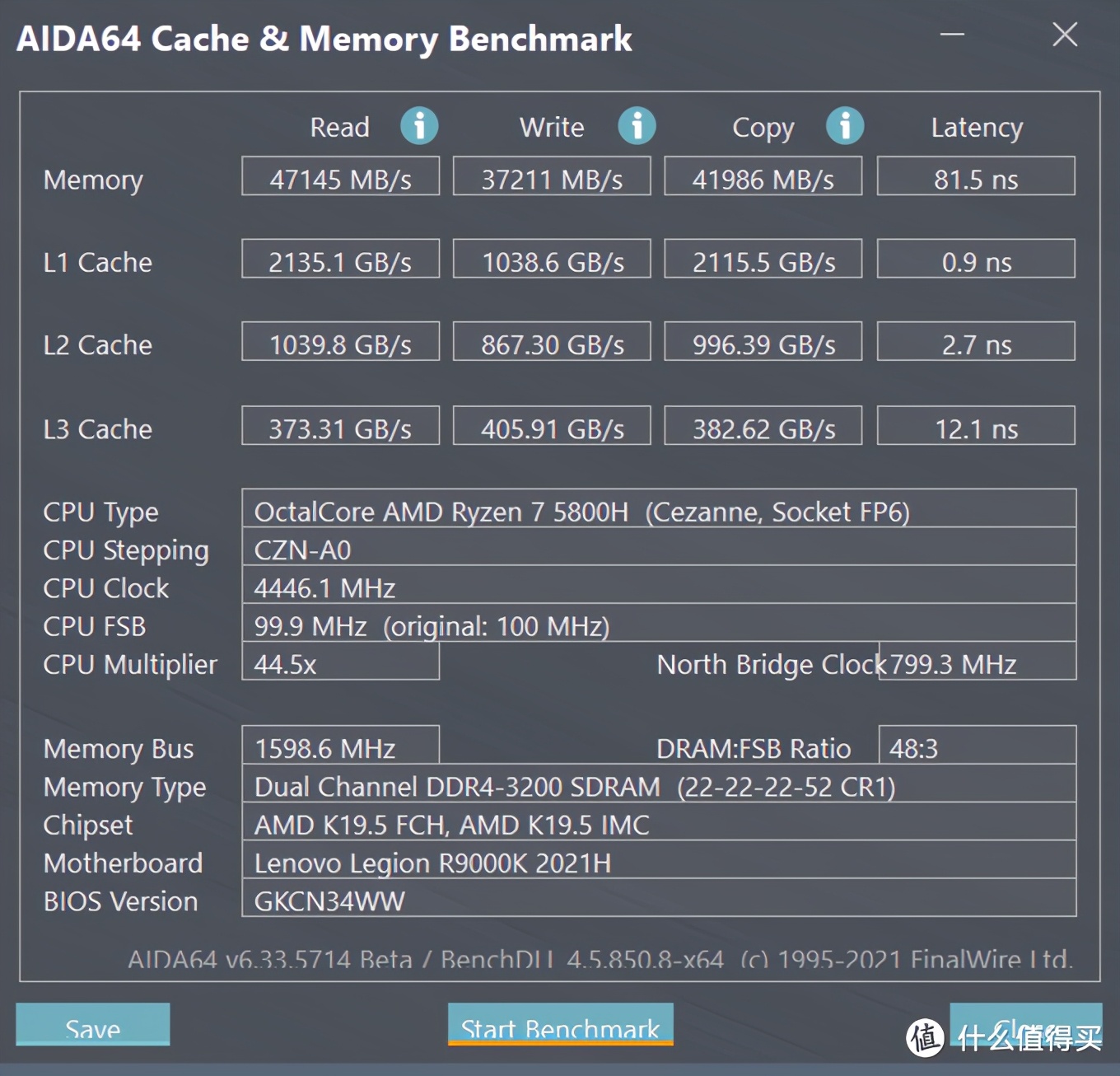
Task: Select the L1 Cache Read value
Action: (x=340, y=259)
